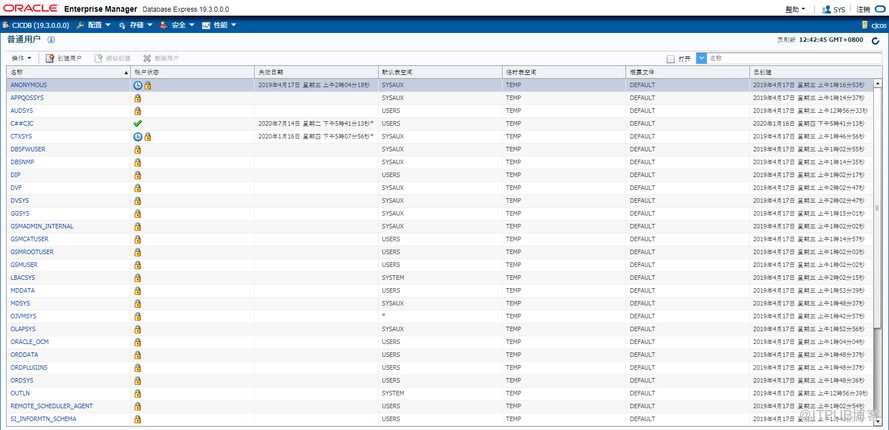The width and height of the screenshot is (889, 430).
Task: Open the OJVMSYS user link
Action: [x=23, y=317]
